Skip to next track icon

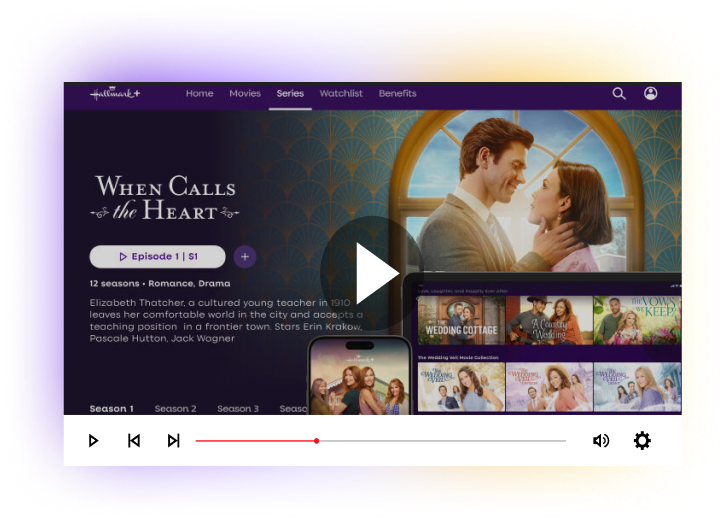[x=173, y=440]
